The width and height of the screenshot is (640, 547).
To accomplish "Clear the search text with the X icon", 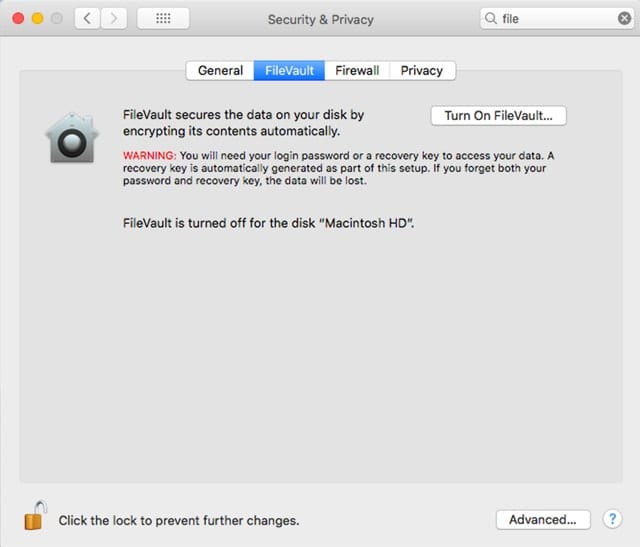I will coord(625,18).
